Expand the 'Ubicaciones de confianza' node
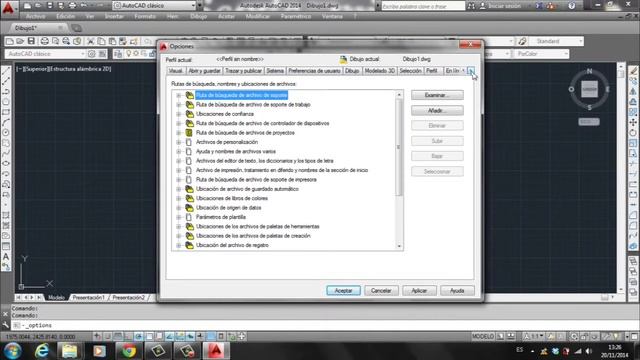 [x=178, y=114]
